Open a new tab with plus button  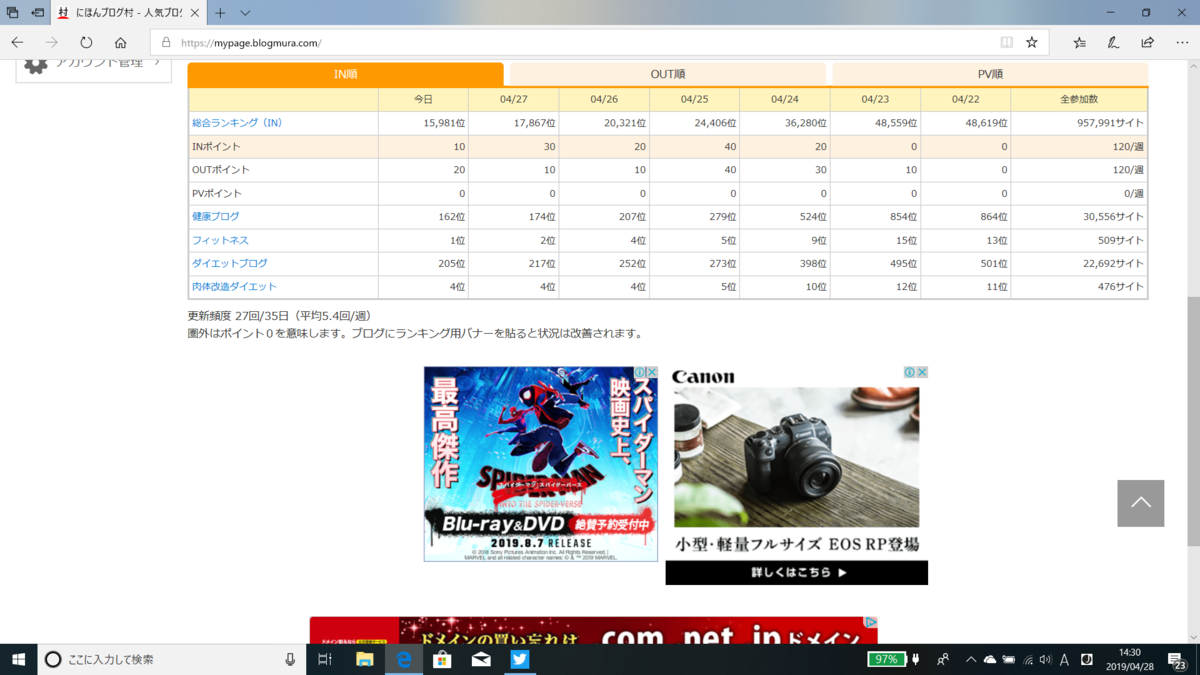tap(220, 13)
